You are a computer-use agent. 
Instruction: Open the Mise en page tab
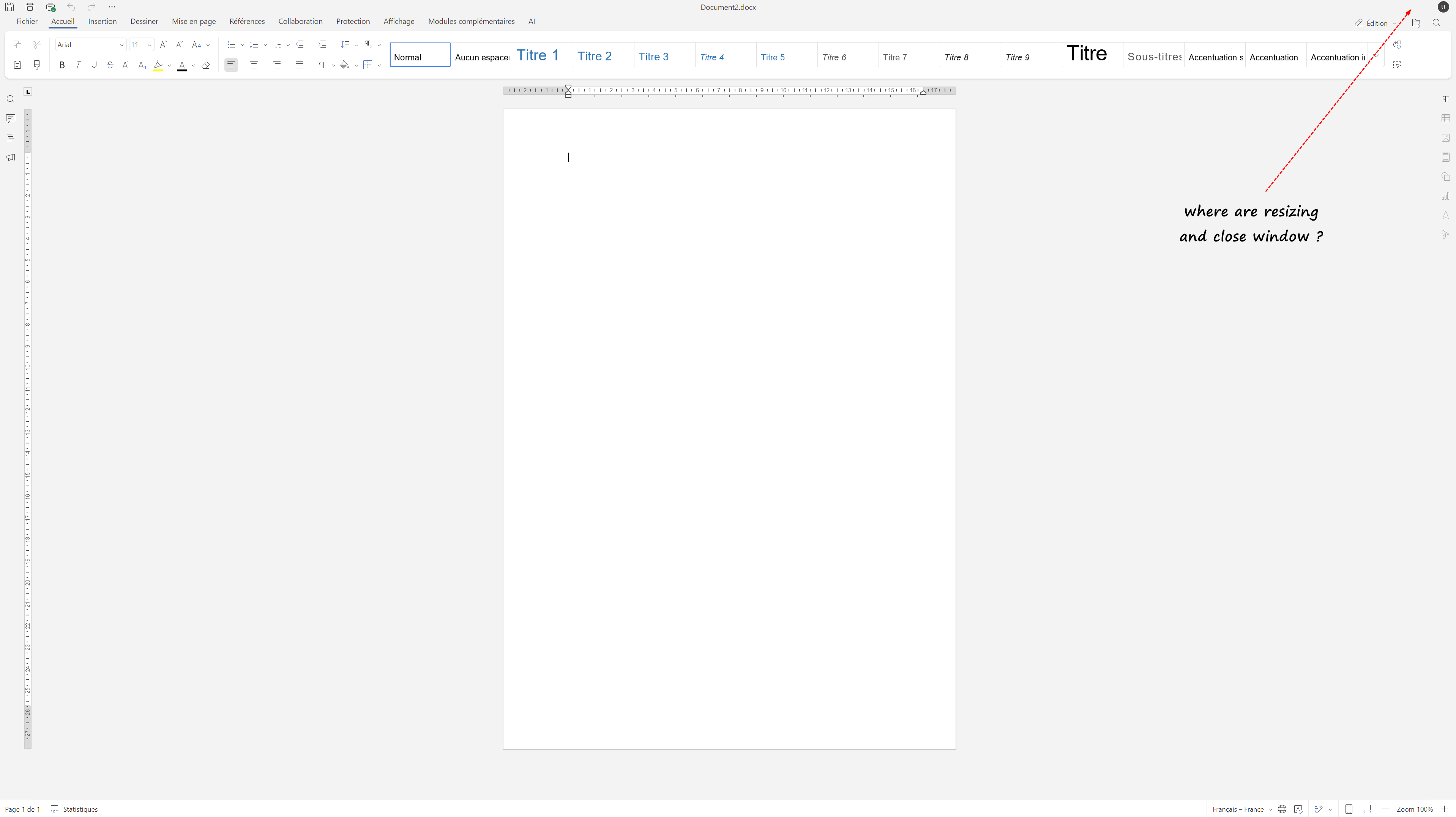[193, 22]
